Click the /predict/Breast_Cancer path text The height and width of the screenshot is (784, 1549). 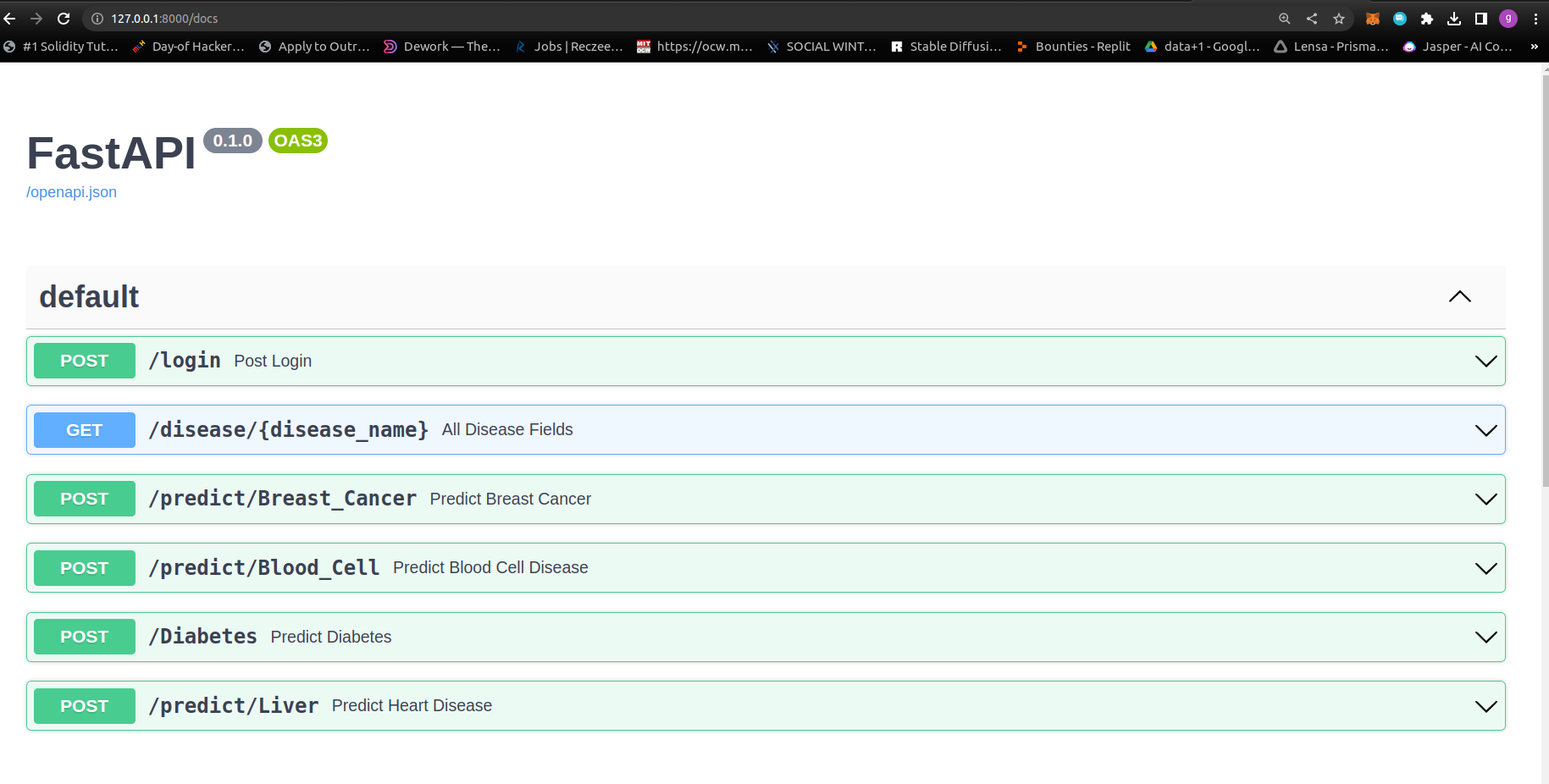tap(282, 499)
